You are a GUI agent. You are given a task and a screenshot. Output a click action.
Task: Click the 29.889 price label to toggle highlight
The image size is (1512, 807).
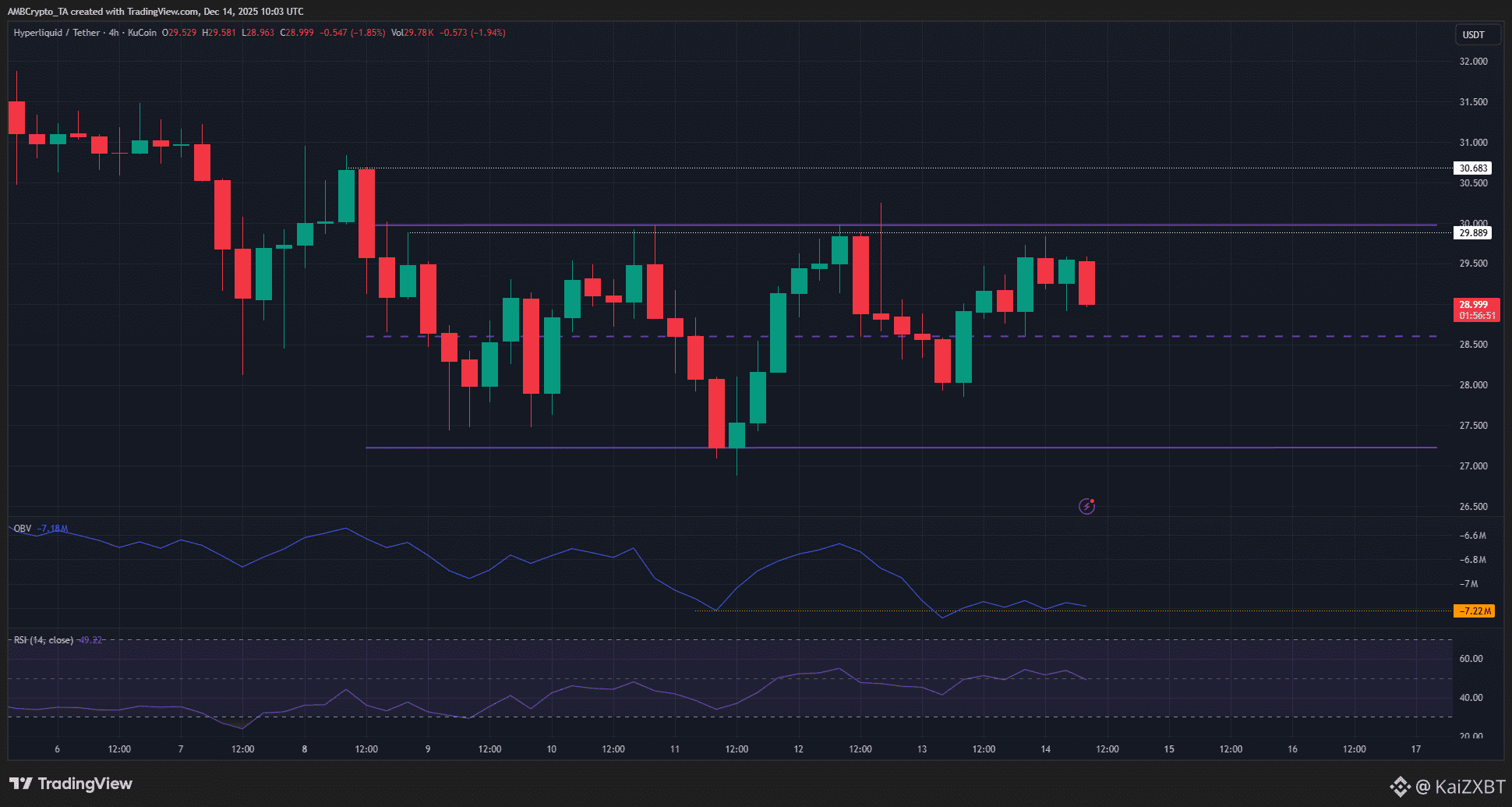[1473, 232]
